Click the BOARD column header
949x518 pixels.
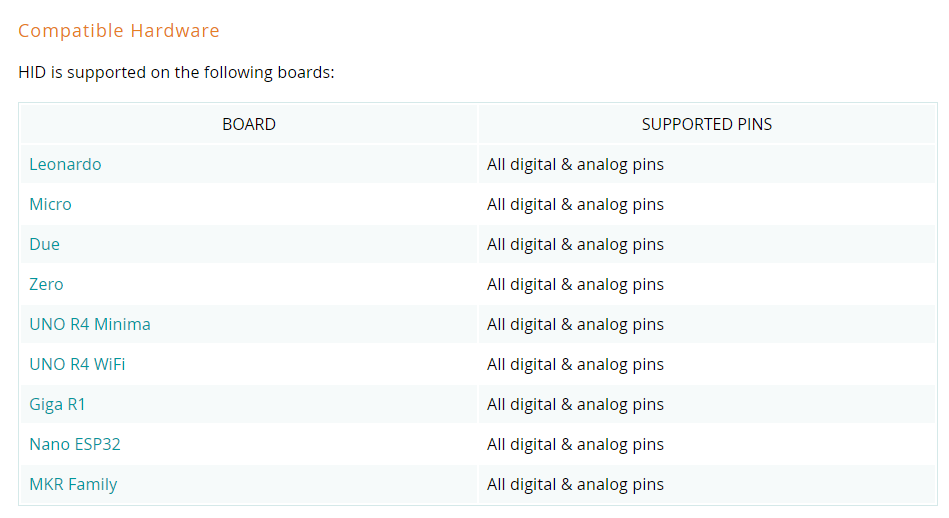click(x=249, y=124)
